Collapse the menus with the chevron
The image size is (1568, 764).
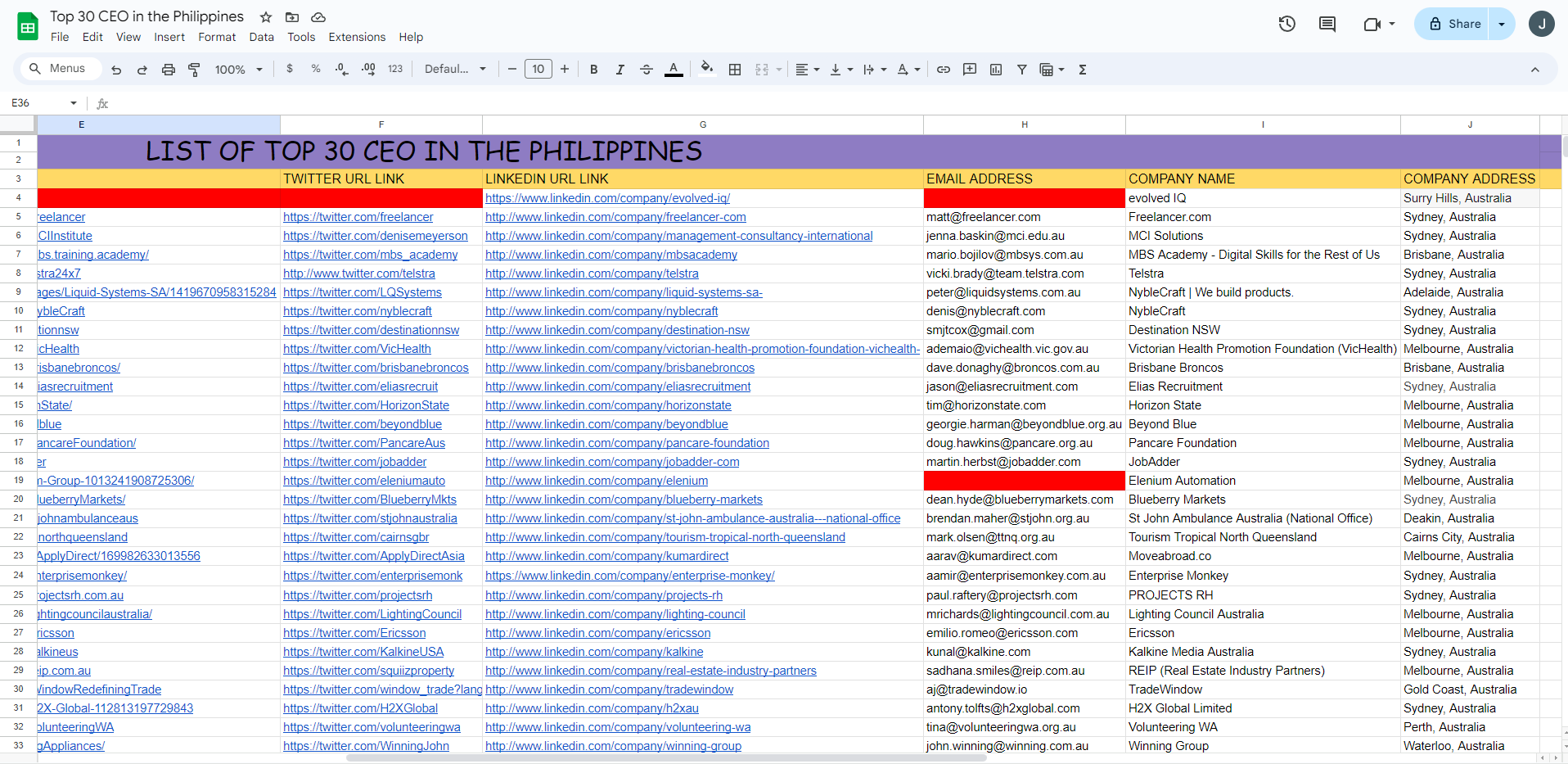pyautogui.click(x=1535, y=70)
